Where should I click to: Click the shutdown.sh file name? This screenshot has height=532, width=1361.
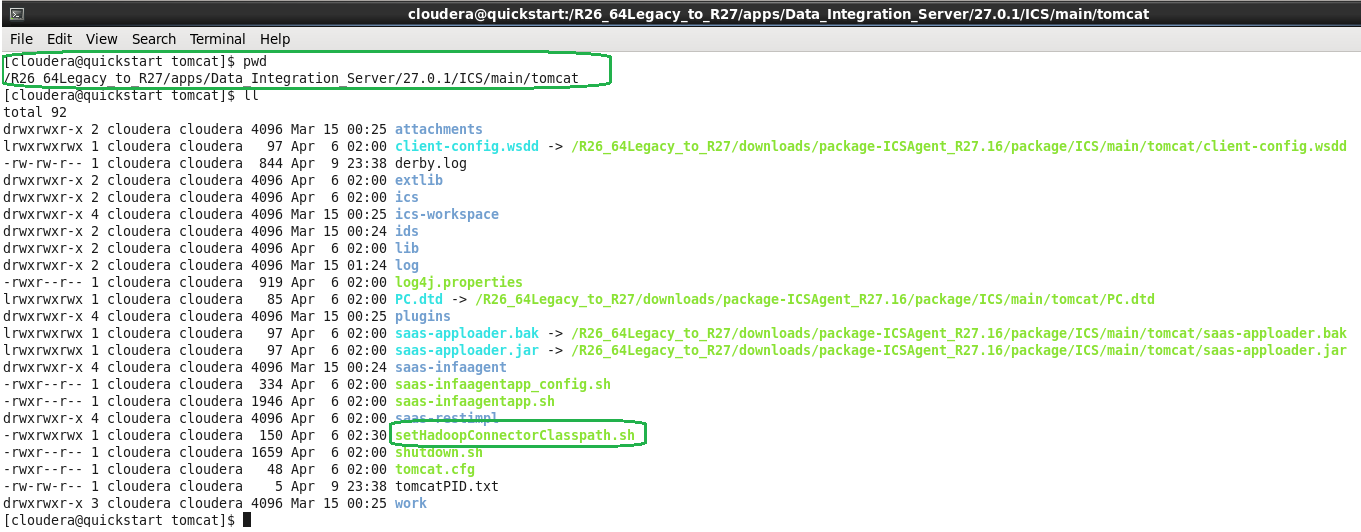[x=439, y=452]
